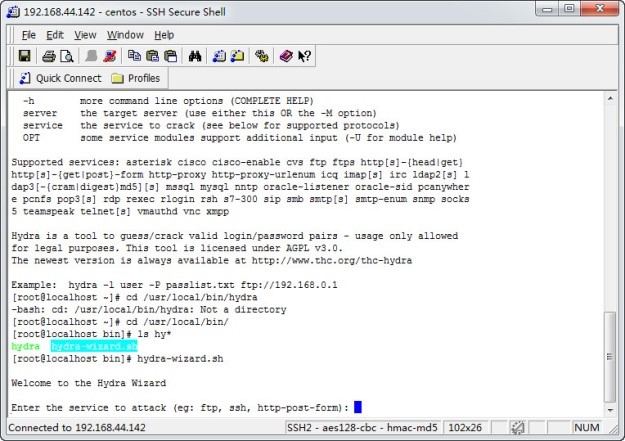Click the vertical scrollbar thumb

click(610, 357)
